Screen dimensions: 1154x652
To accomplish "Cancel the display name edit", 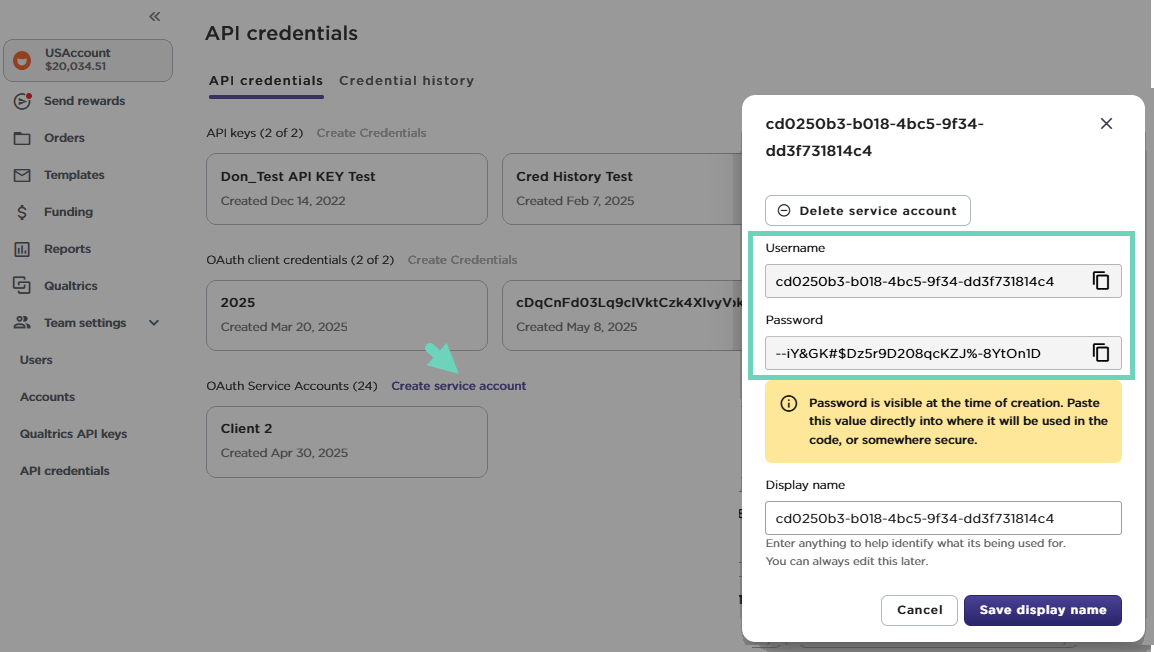I will coord(919,610).
